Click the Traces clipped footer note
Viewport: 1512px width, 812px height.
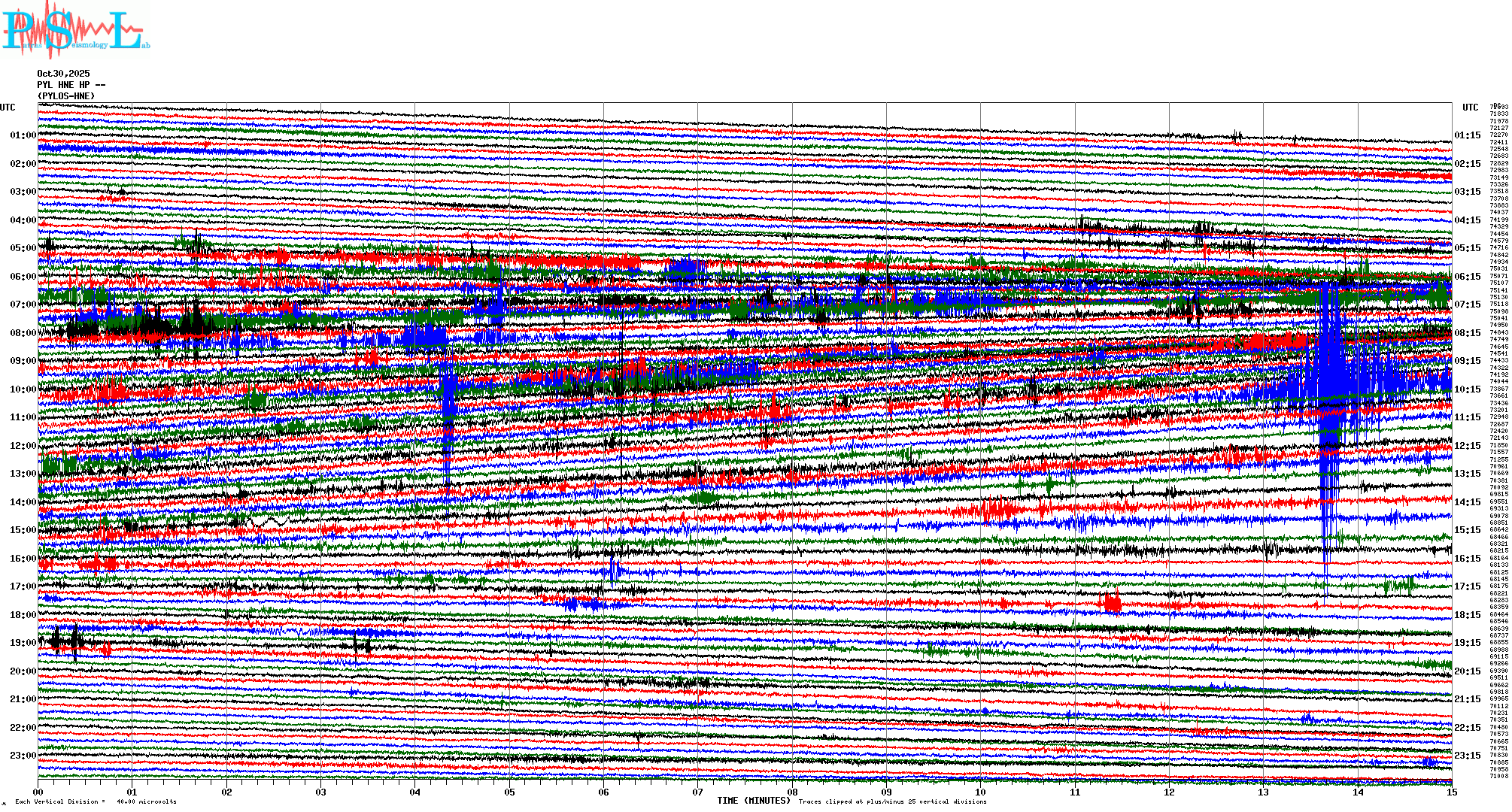tap(892, 801)
